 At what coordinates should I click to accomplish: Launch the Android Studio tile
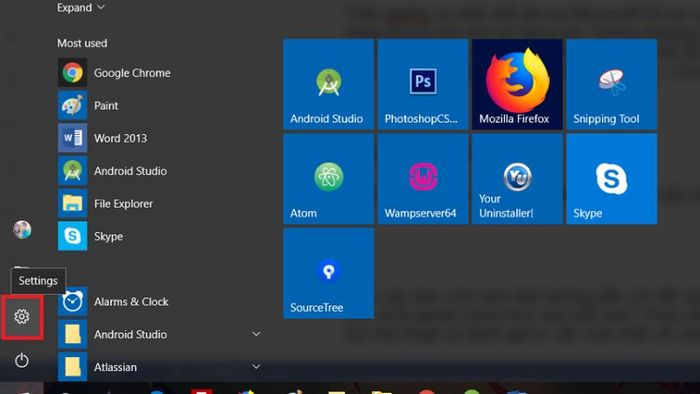coord(328,84)
